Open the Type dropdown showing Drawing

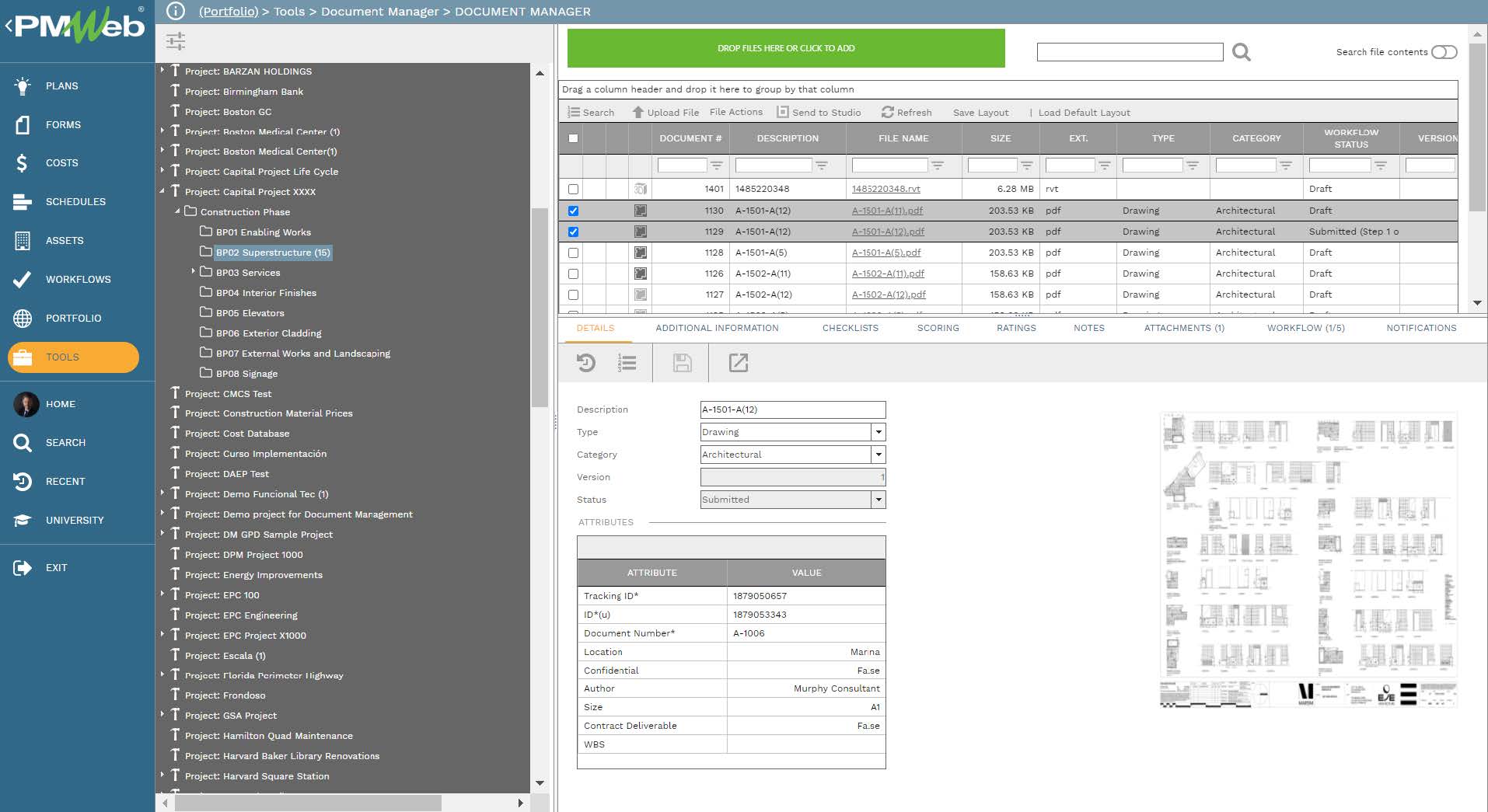[x=878, y=432]
